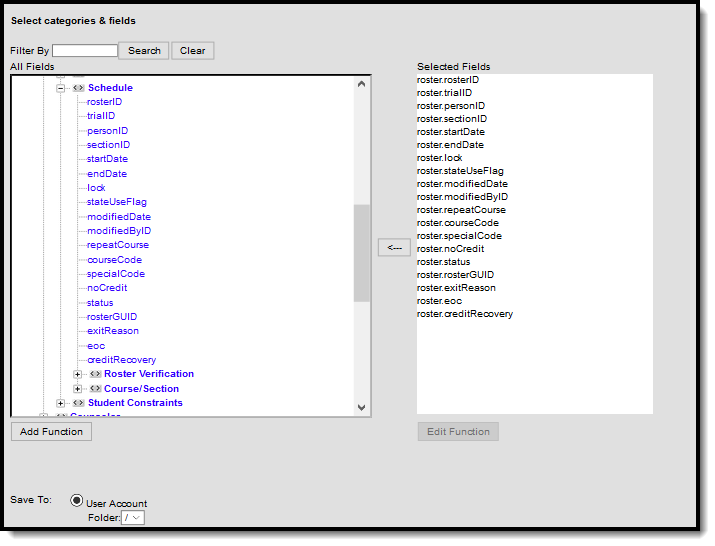Viewport: 715px width, 546px height.
Task: Select repeatCourse in the All Fields tree
Action: click(118, 245)
